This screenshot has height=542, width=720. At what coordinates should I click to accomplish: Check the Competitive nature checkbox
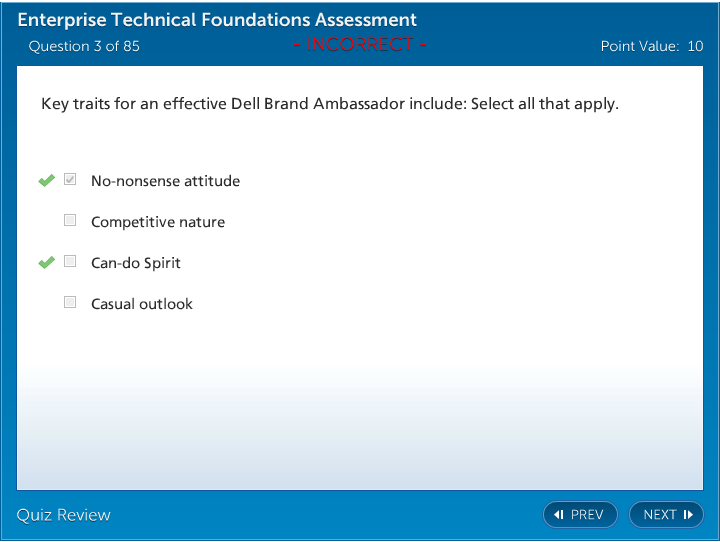coord(70,221)
